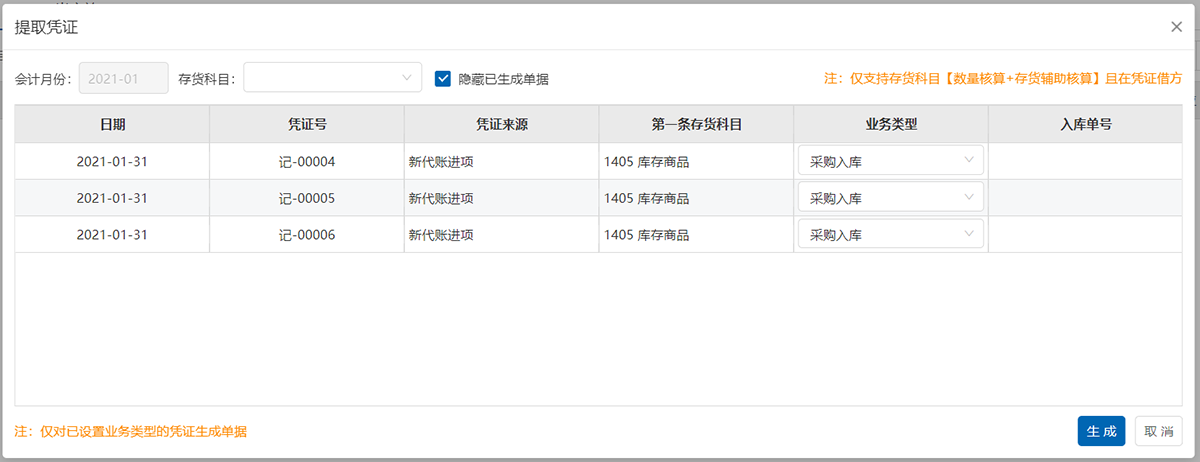
Task: Click 入库单号 cell in first row
Action: coord(1086,161)
